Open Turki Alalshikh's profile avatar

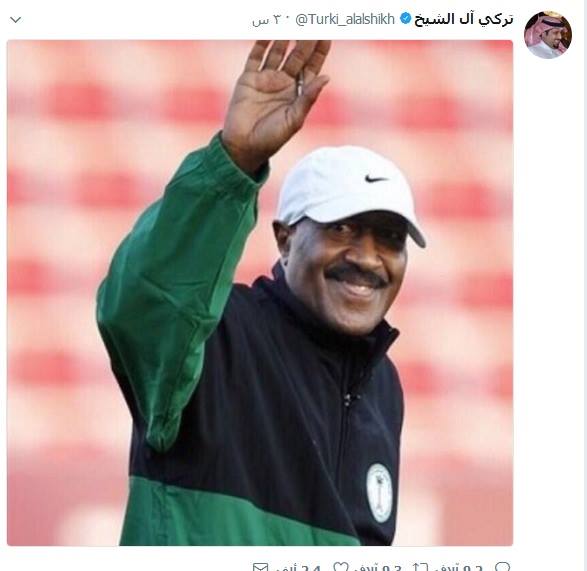(548, 34)
